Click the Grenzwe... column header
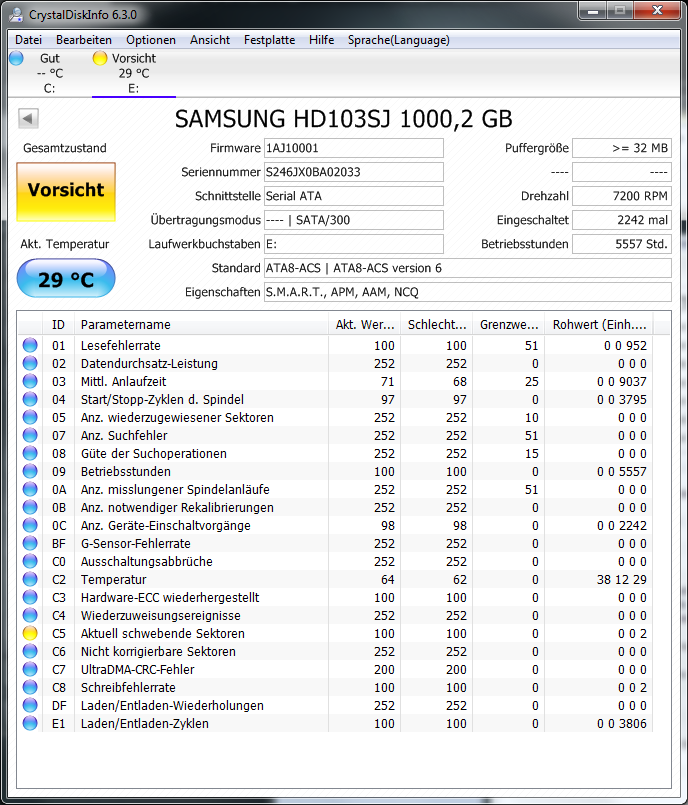This screenshot has width=688, height=805. tap(509, 324)
